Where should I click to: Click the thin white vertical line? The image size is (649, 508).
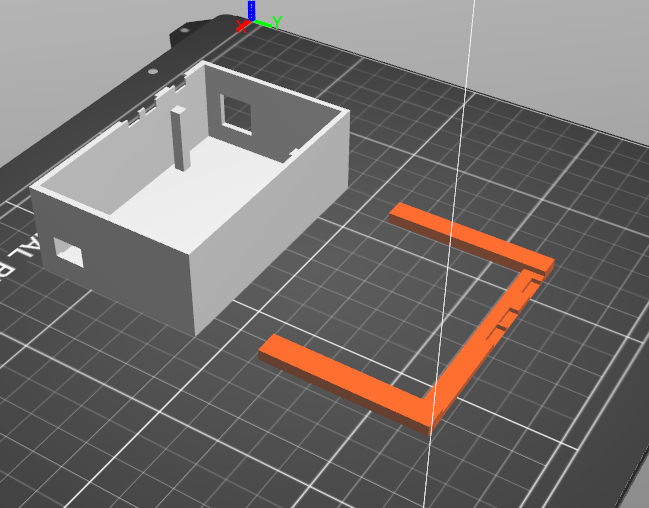(x=449, y=254)
